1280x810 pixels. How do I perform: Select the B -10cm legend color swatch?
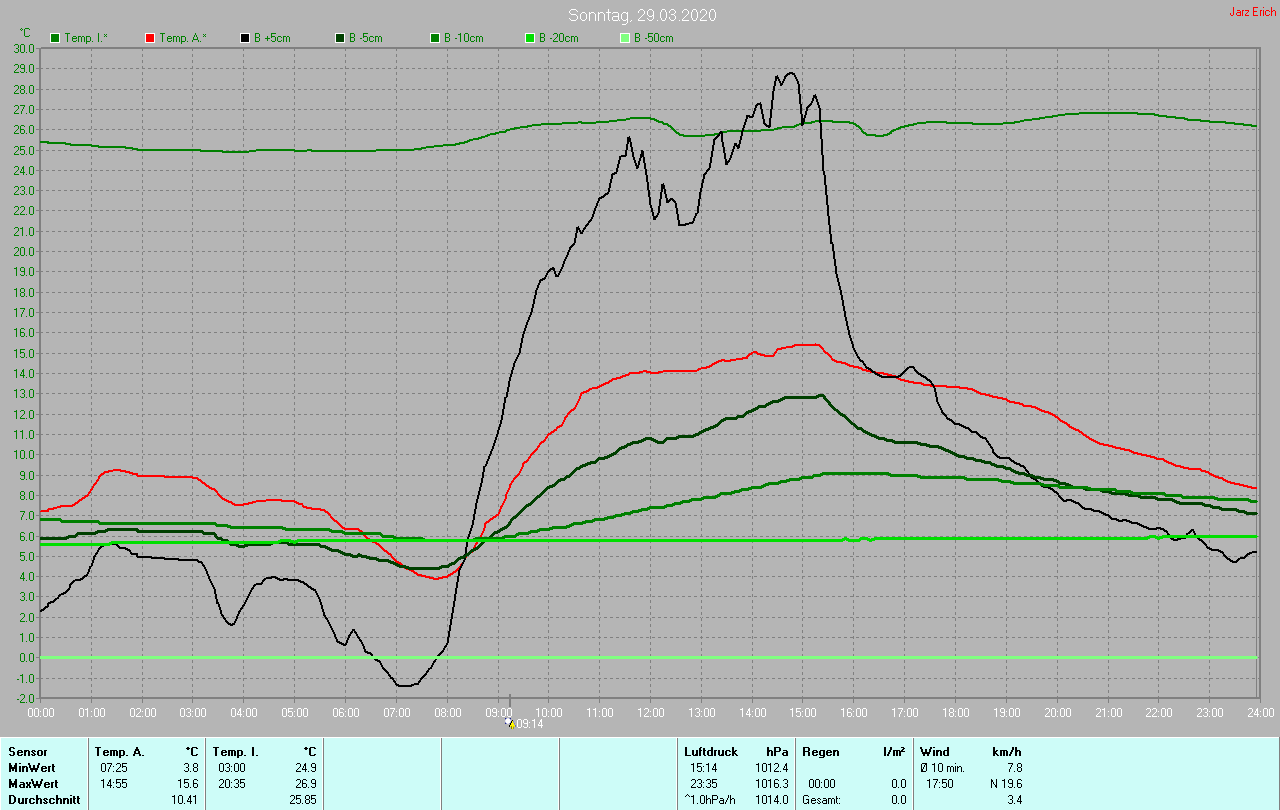pos(435,38)
